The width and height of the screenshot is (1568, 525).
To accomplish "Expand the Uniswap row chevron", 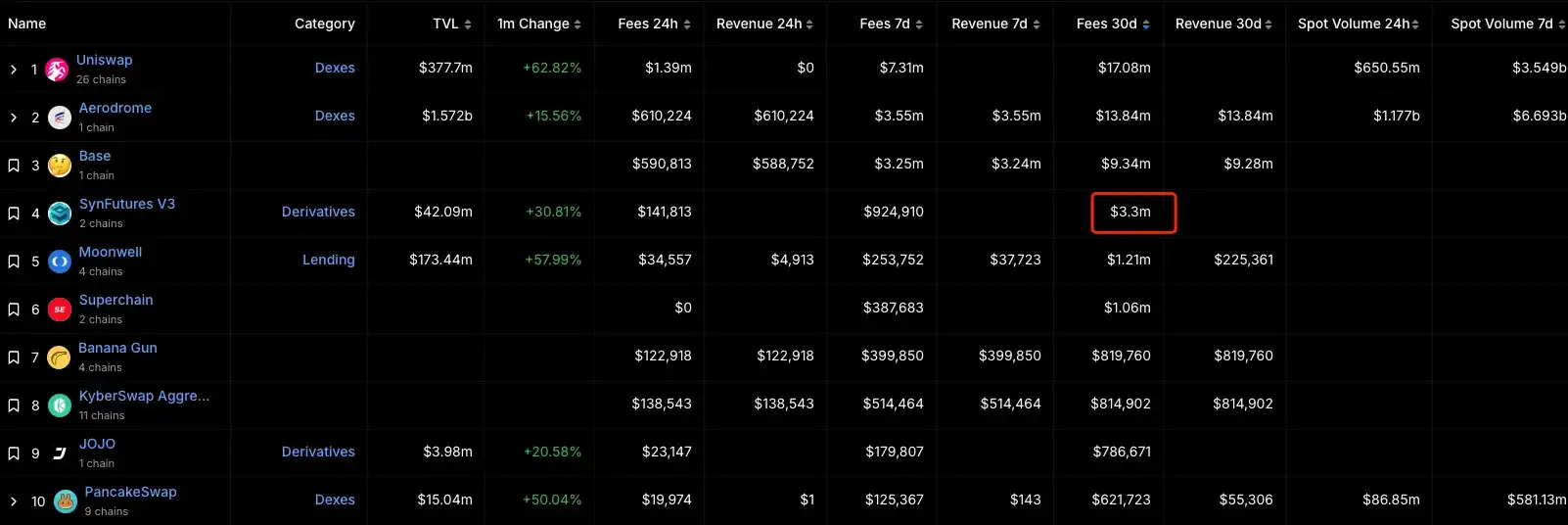I will click(x=14, y=70).
